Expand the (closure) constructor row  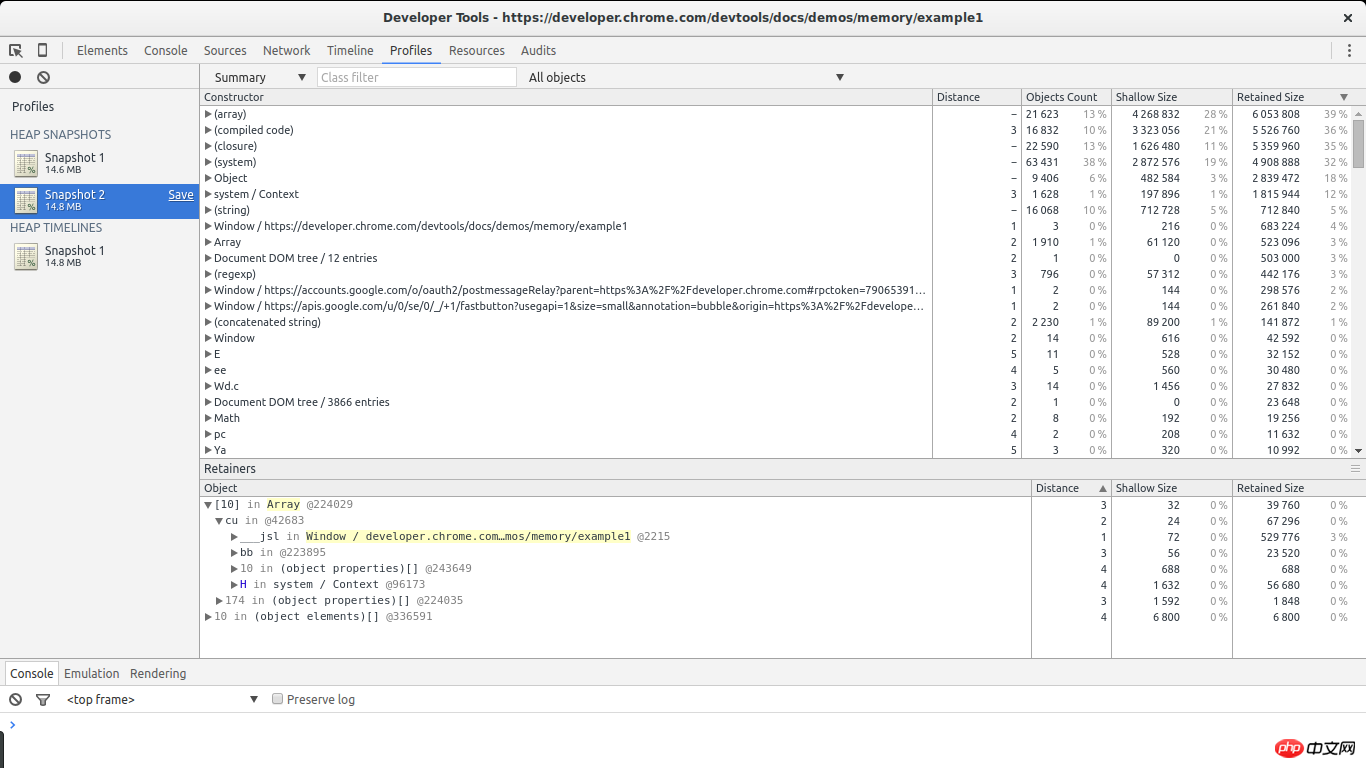pyautogui.click(x=208, y=146)
